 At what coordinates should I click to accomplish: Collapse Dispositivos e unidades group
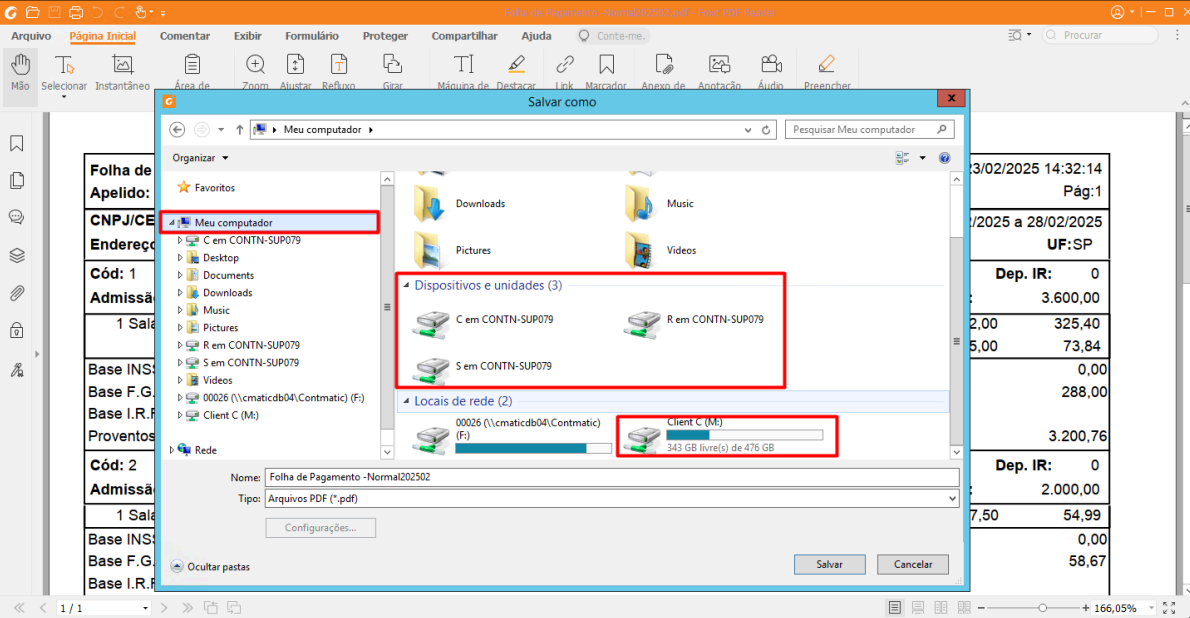406,285
